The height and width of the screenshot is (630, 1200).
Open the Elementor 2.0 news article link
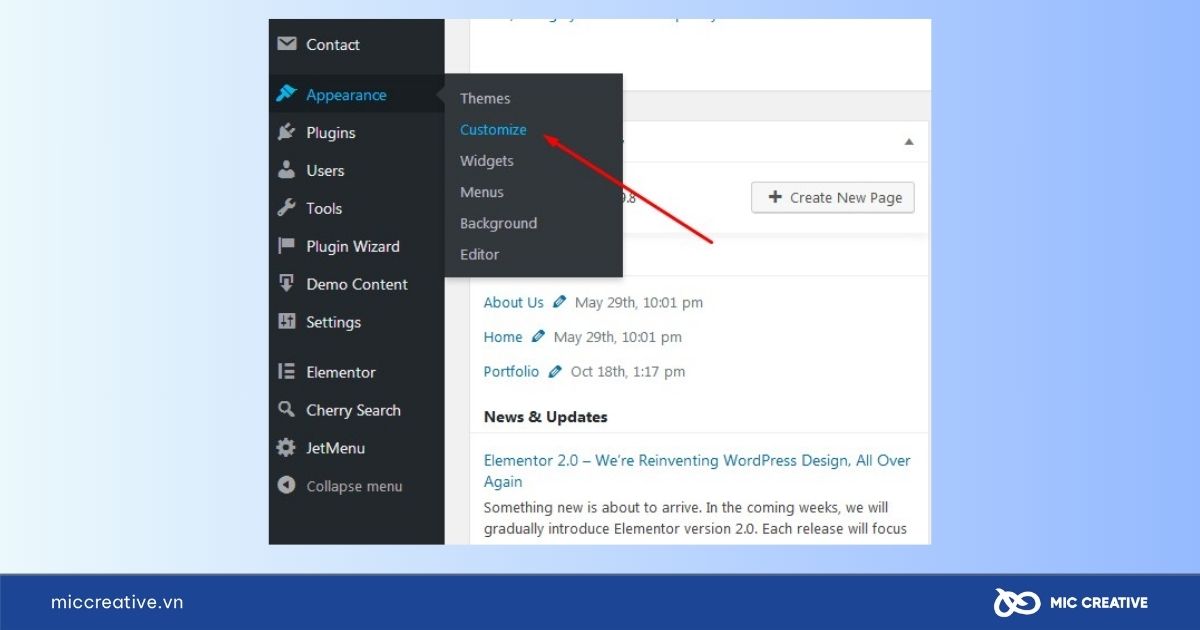(697, 471)
